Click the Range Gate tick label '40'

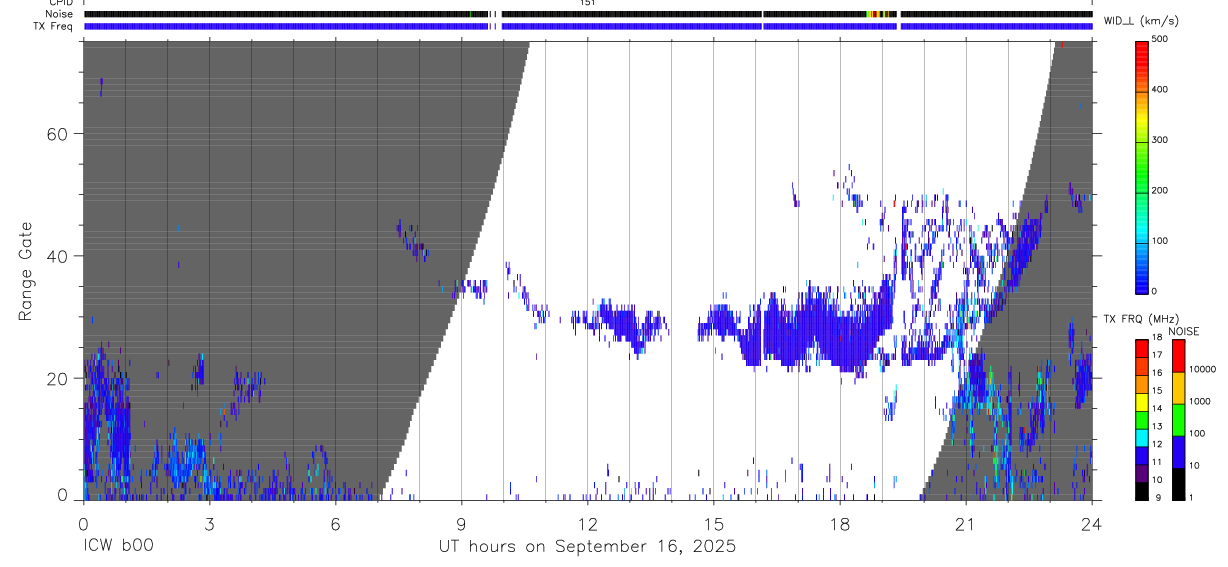(56, 256)
